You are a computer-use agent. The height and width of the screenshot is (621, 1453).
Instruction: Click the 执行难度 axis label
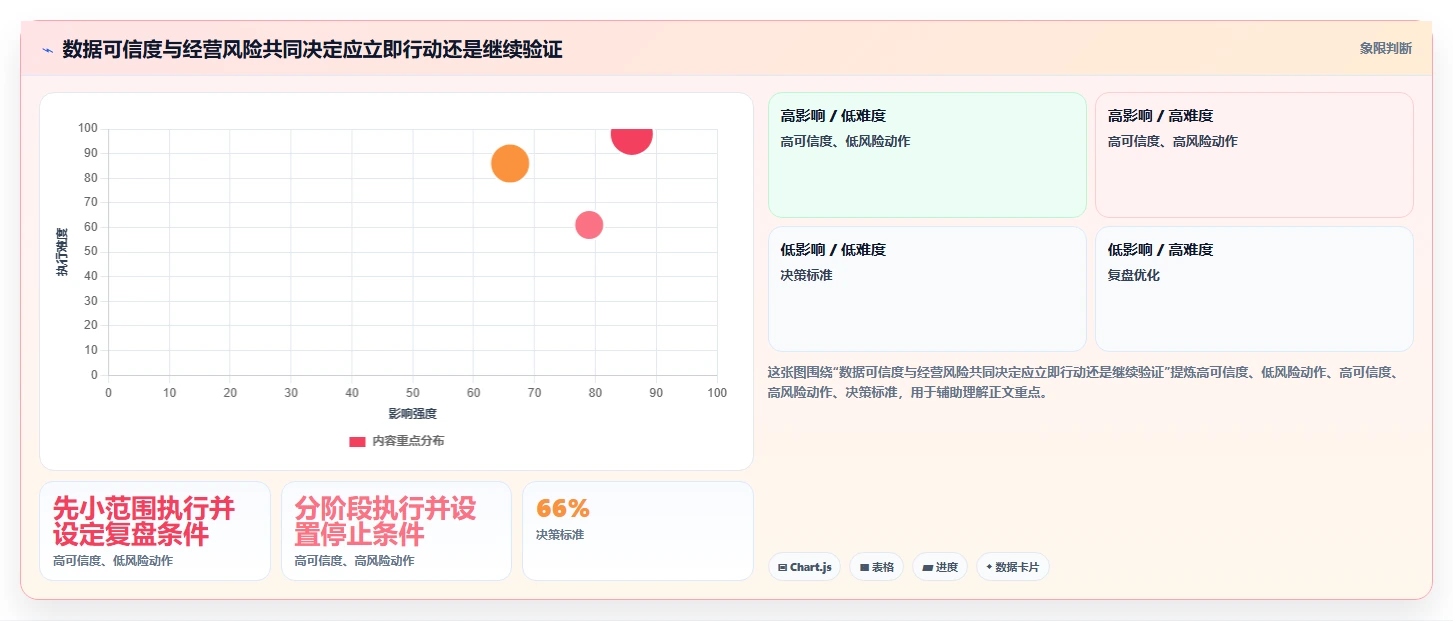(x=62, y=252)
